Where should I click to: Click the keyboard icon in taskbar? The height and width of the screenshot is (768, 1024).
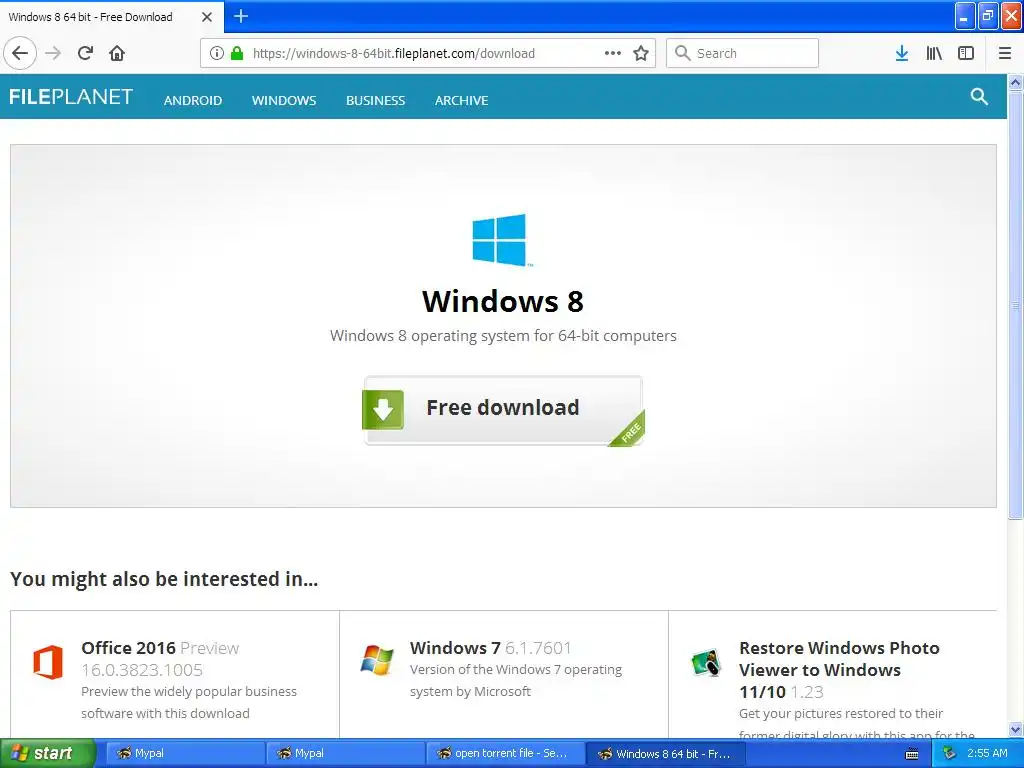pos(912,754)
